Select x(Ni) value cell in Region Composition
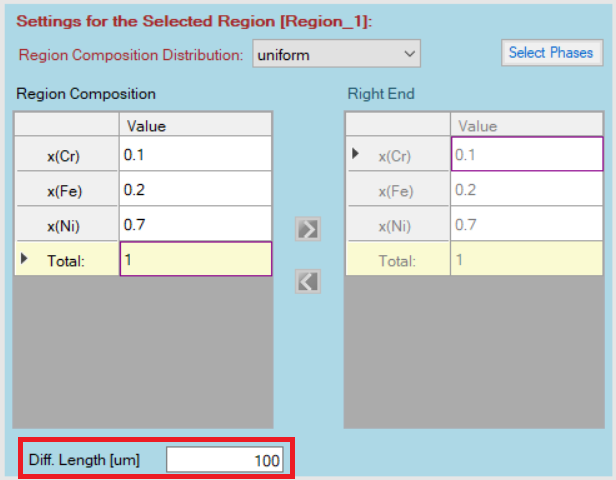The image size is (616, 480). click(x=195, y=225)
